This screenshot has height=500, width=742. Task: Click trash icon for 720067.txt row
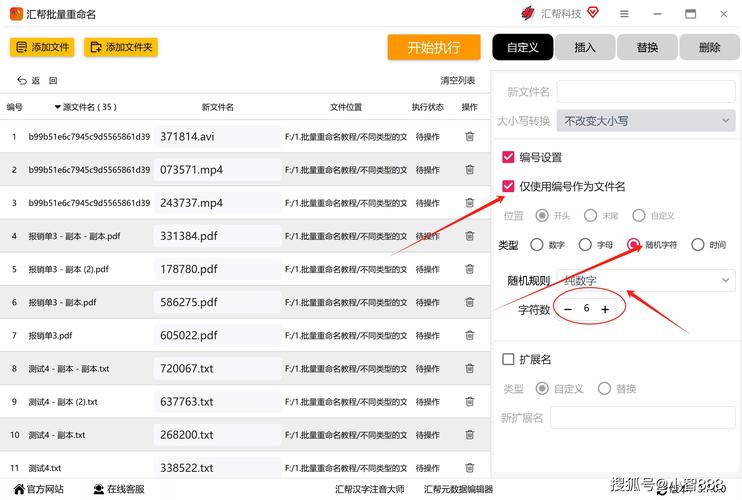pyautogui.click(x=469, y=368)
